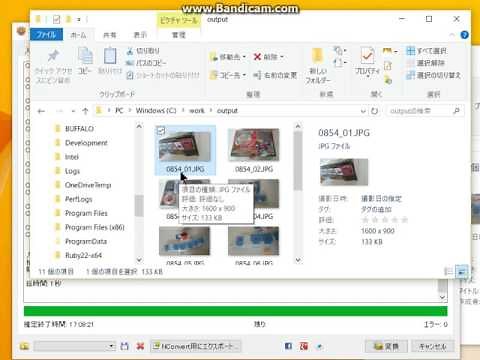
Task: Open the 削除 (Delete) arrow menu
Action: click(282, 57)
